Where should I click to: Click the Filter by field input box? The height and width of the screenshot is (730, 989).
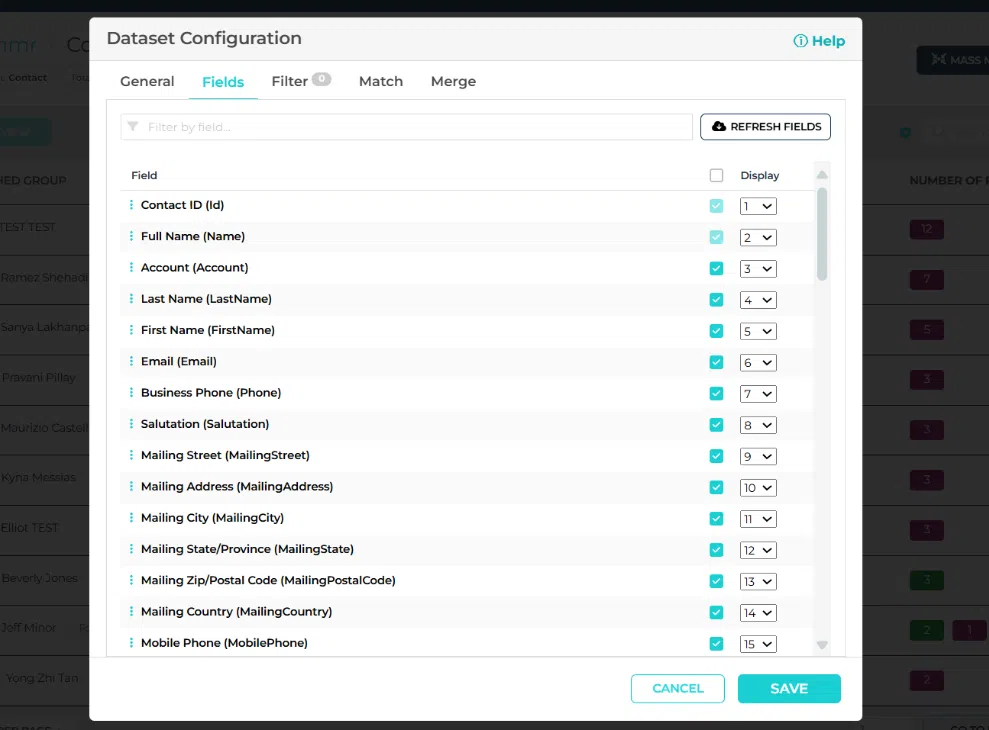pyautogui.click(x=415, y=127)
